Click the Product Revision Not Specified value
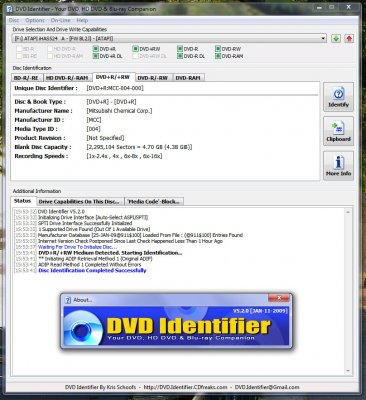 click(105, 138)
